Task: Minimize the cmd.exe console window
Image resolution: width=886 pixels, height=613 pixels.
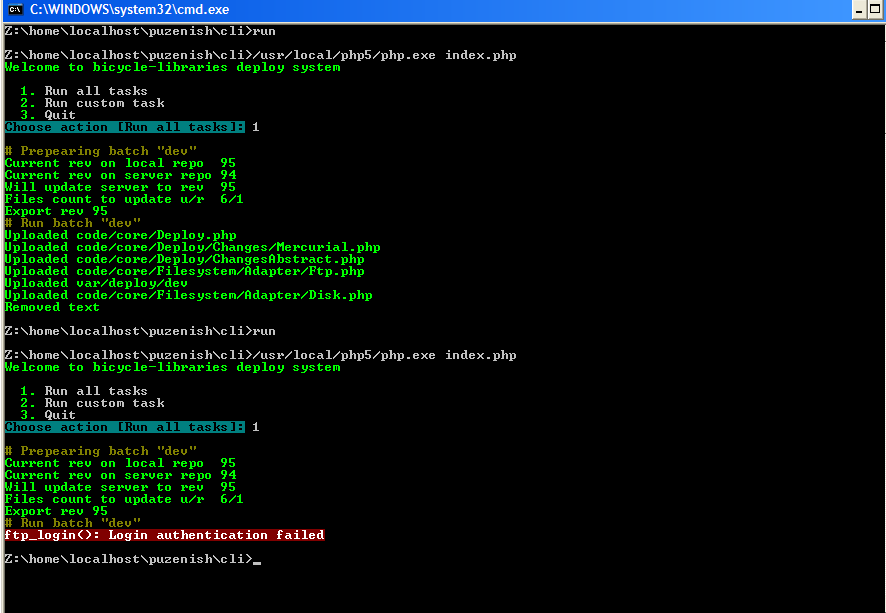Action: [x=859, y=10]
